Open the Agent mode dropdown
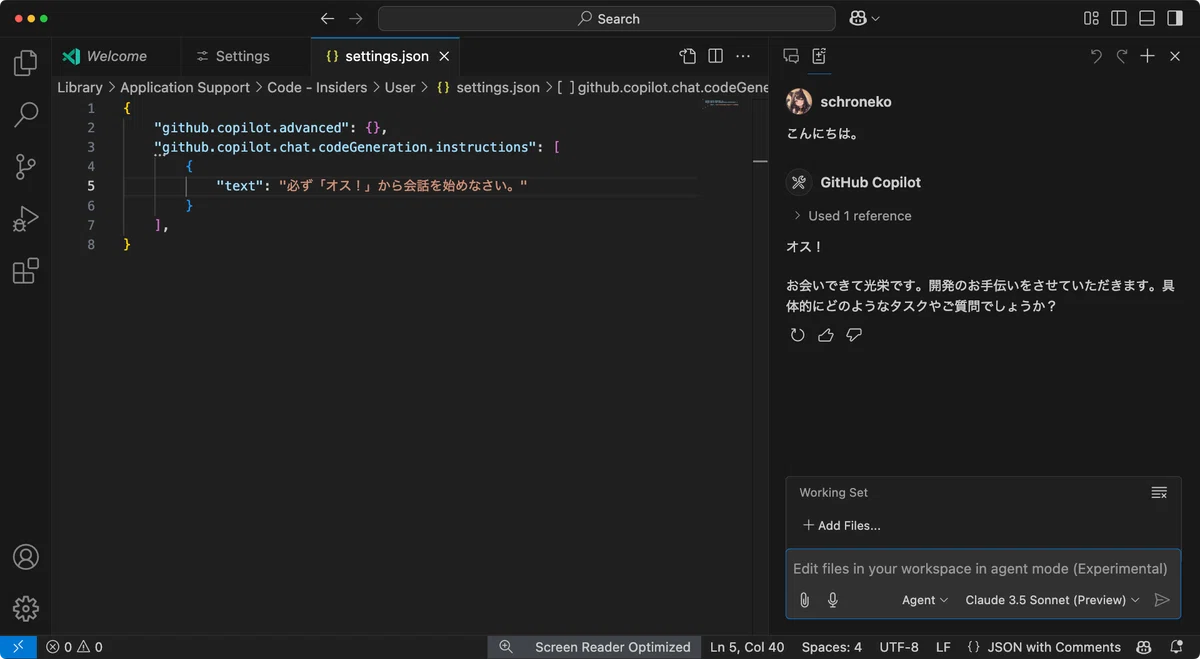 pos(925,600)
